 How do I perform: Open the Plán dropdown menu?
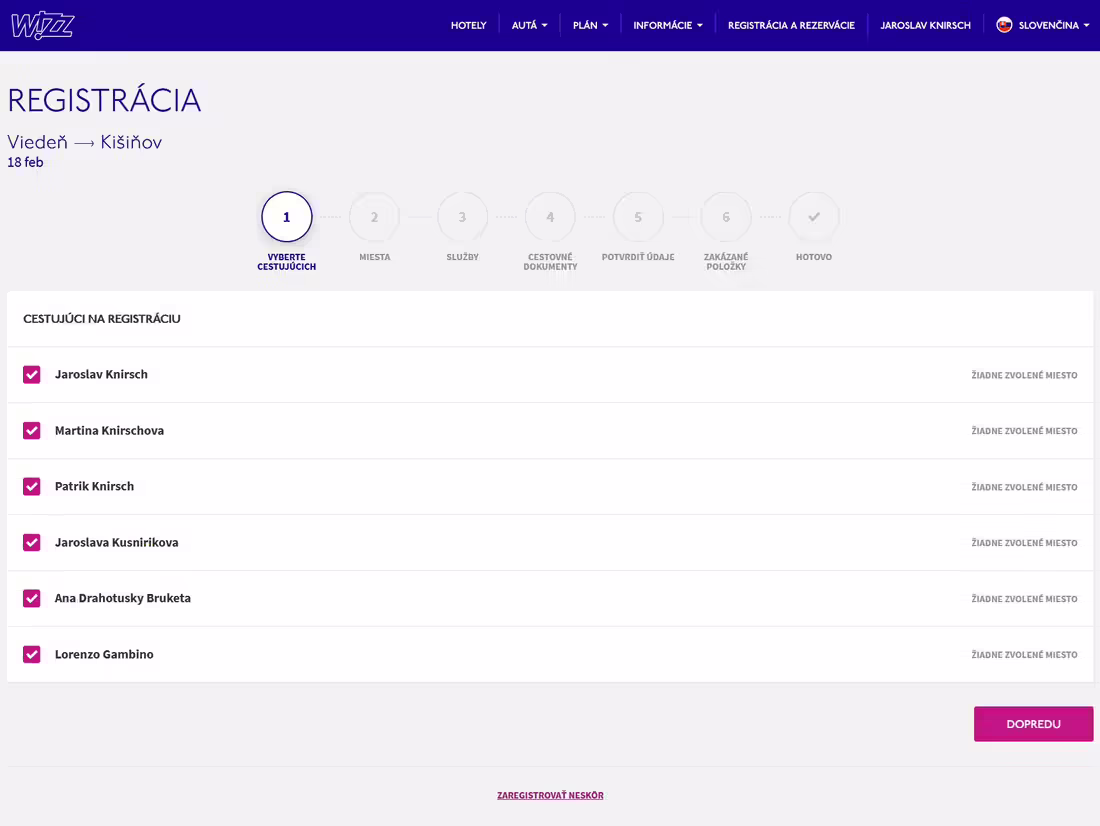[x=590, y=25]
